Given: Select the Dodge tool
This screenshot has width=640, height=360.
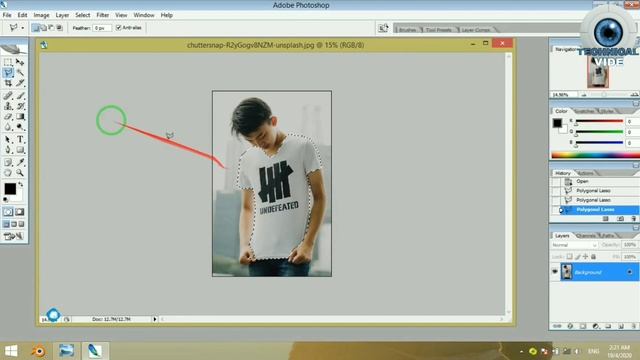Looking at the screenshot, I should point(20,127).
